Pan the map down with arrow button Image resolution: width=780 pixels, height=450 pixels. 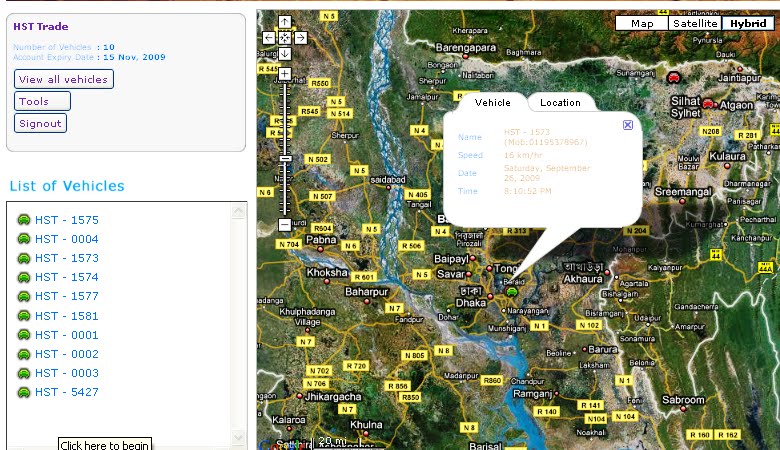(285, 54)
